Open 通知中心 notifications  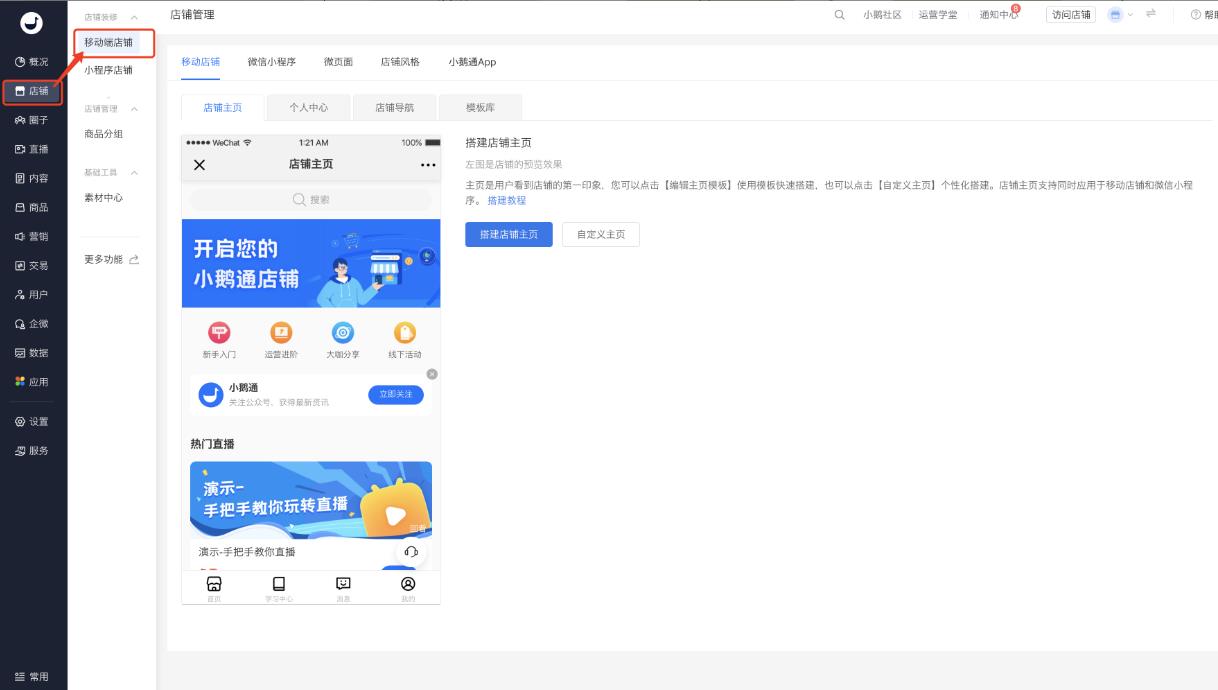pyautogui.click(x=999, y=15)
